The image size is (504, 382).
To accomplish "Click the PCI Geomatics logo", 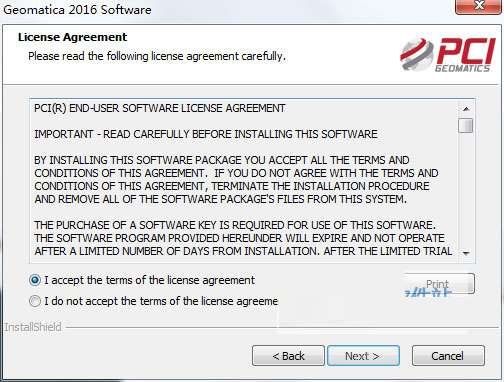I will 448,55.
